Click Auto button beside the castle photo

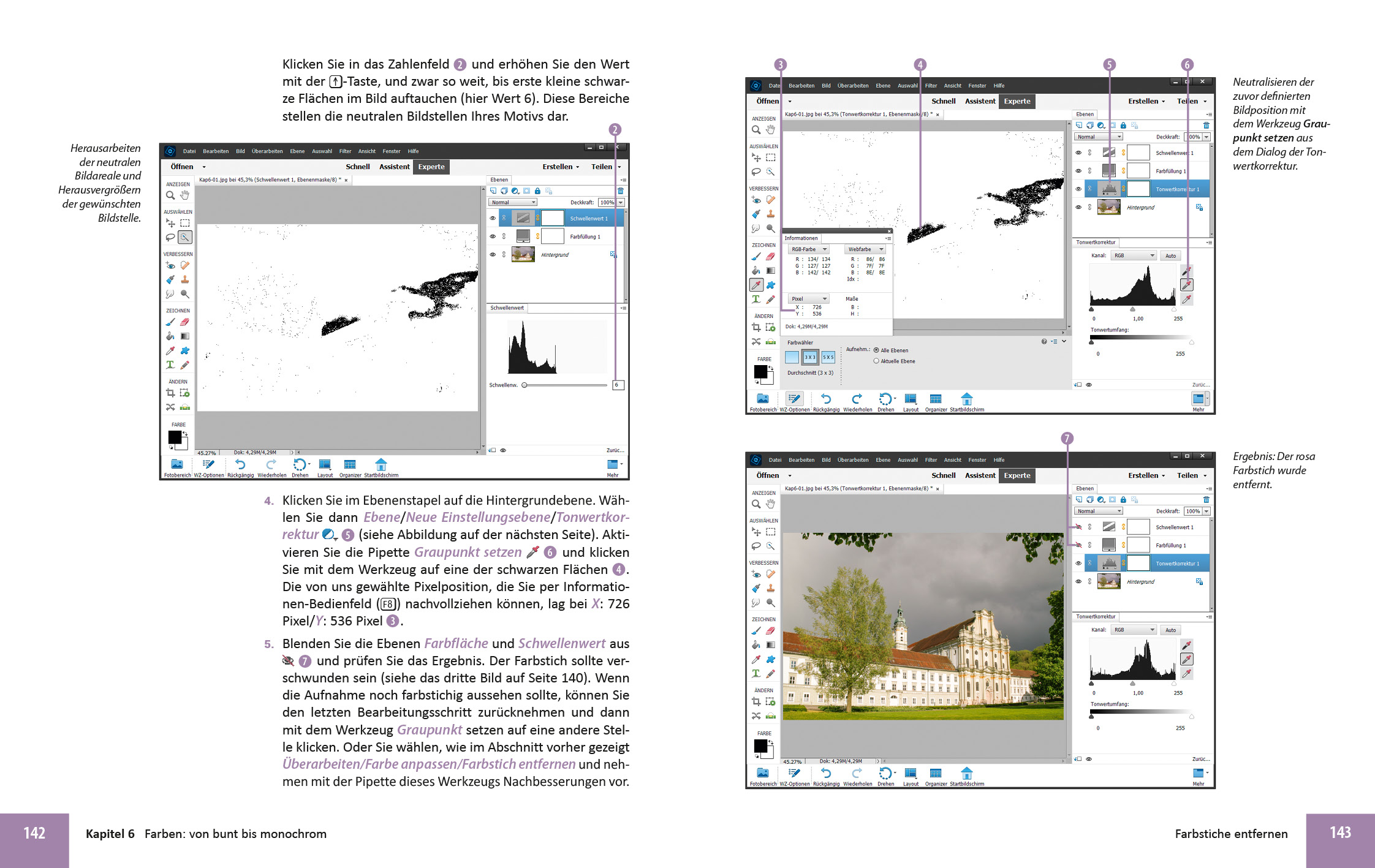click(x=1170, y=630)
